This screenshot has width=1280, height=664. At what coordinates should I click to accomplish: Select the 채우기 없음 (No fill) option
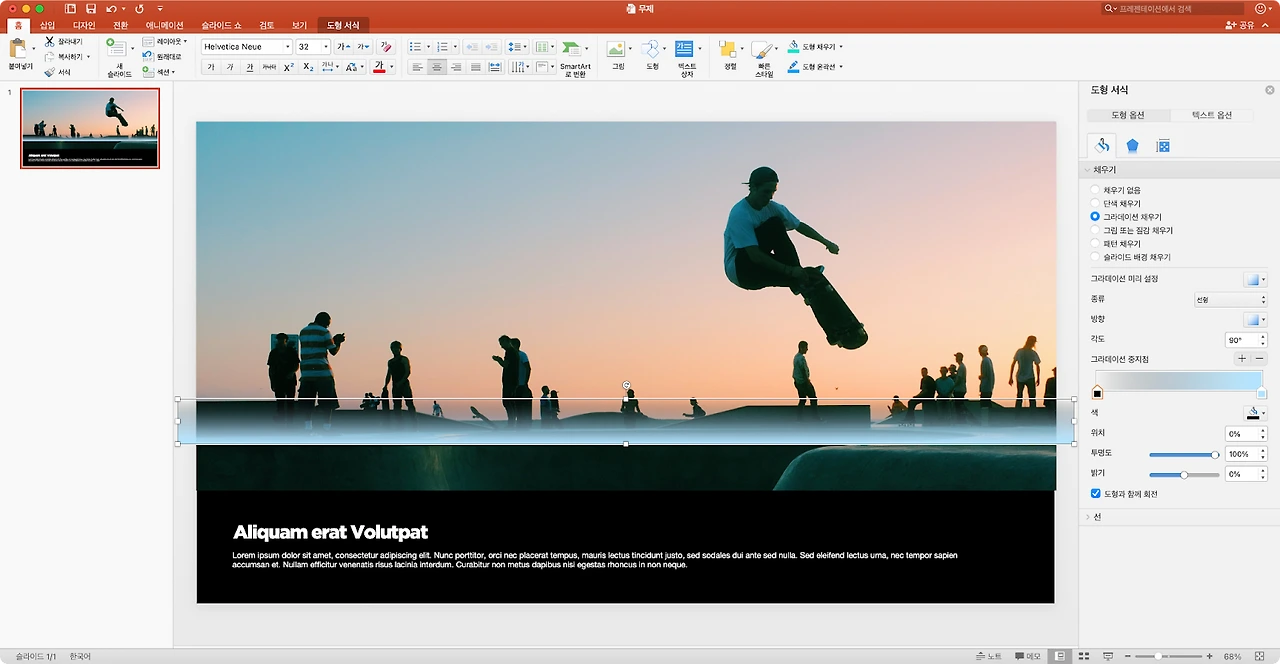click(1095, 190)
